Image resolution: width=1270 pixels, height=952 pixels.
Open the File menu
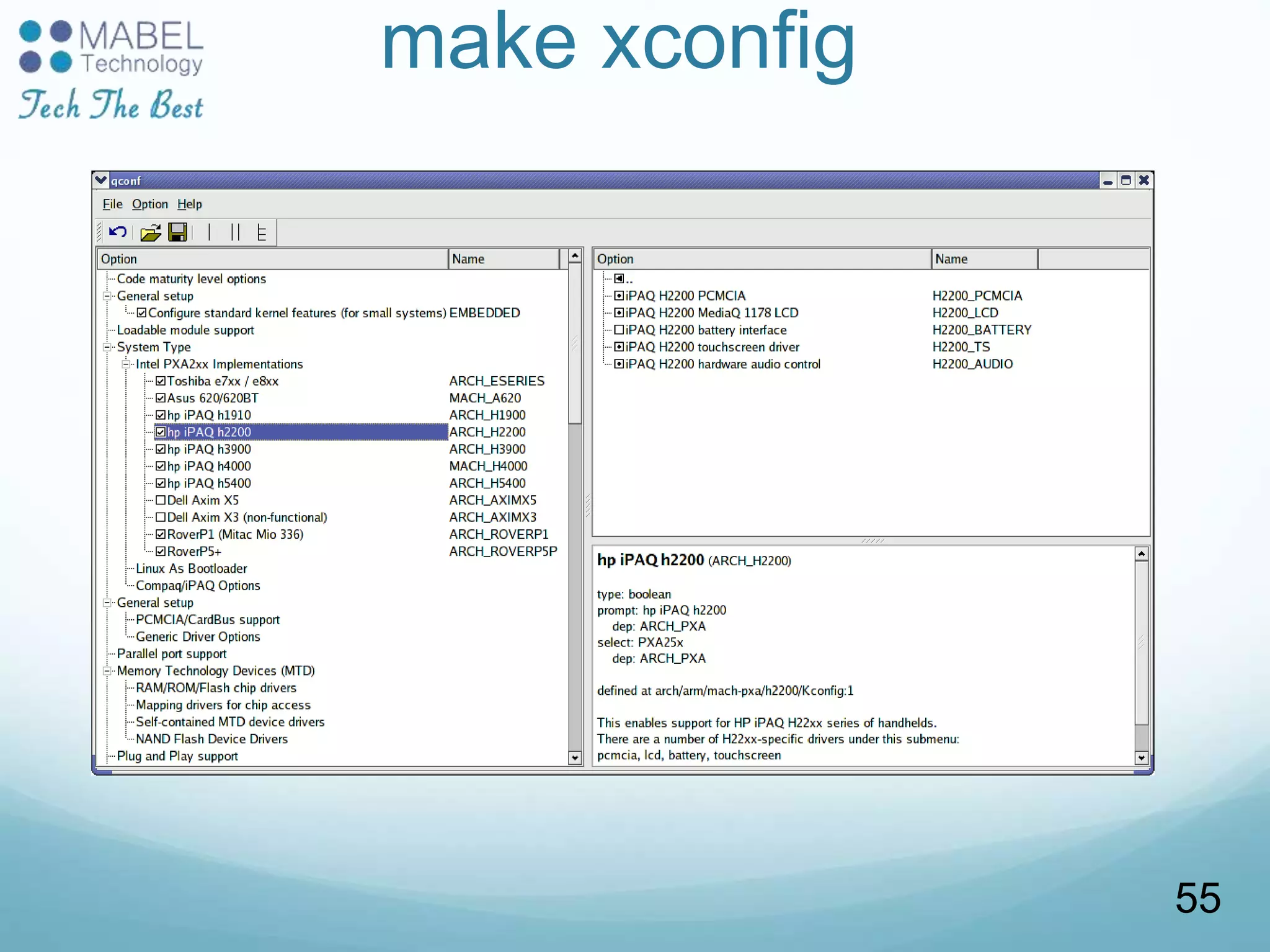[112, 204]
